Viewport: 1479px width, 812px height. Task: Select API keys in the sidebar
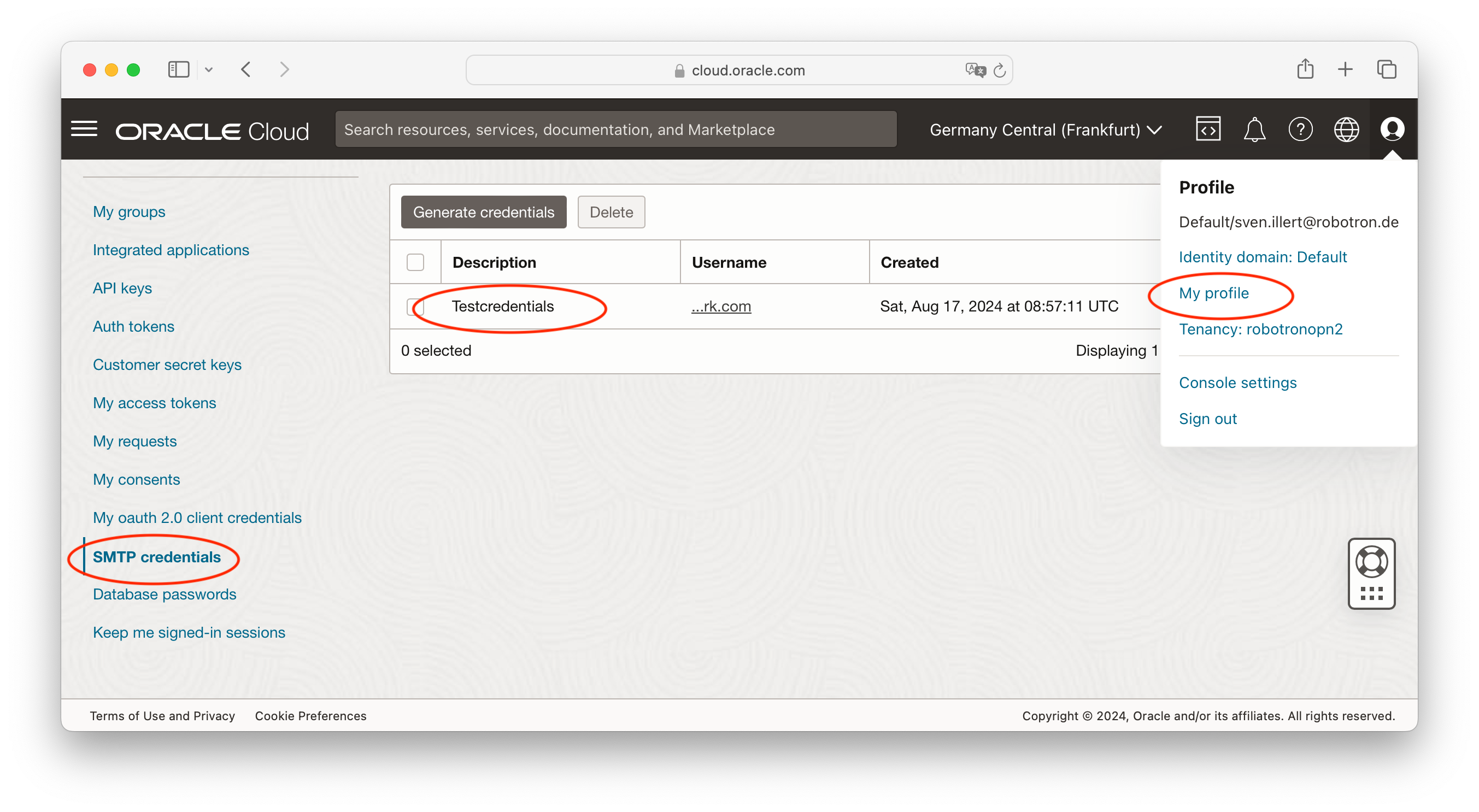coord(122,288)
